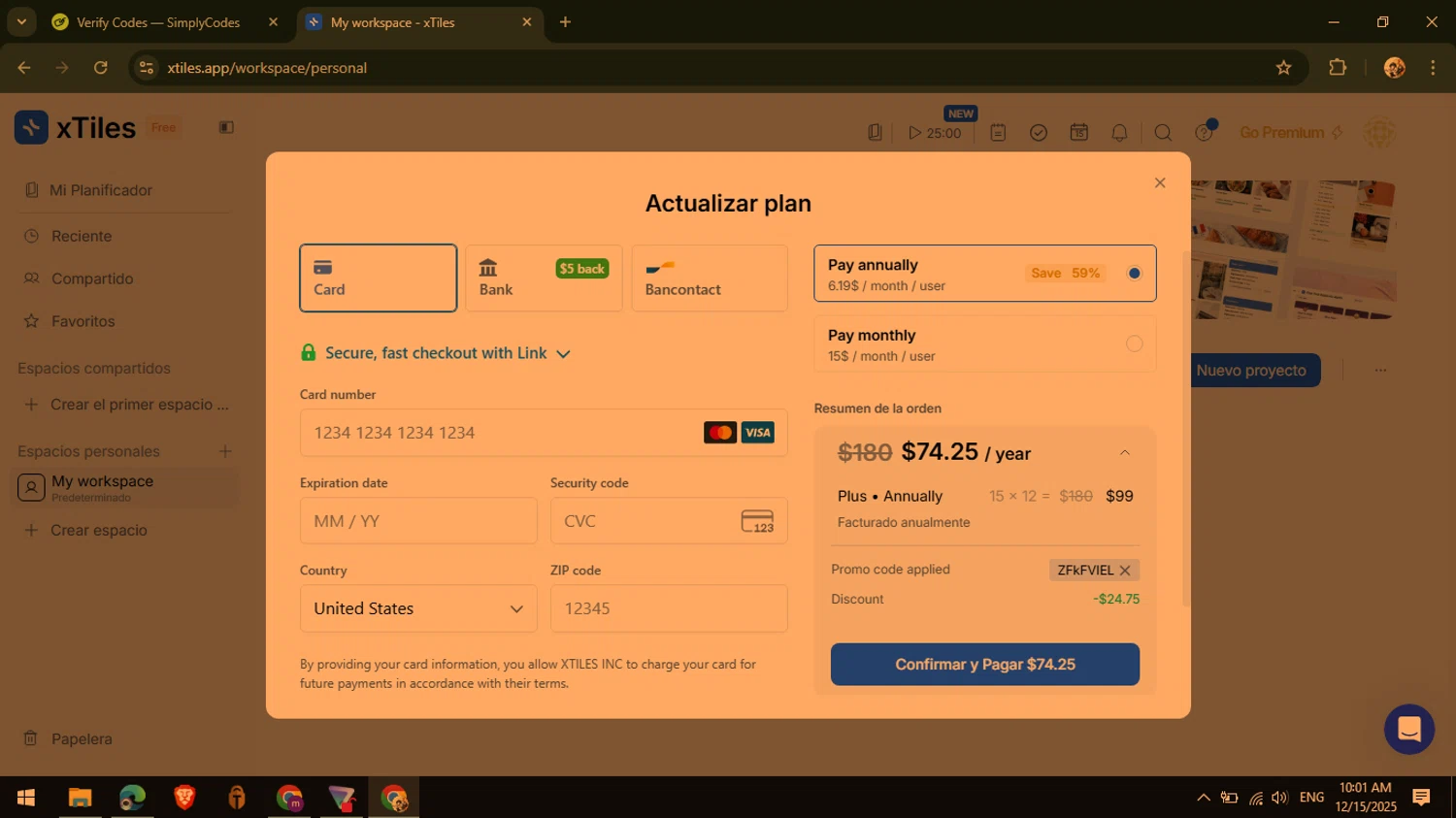
Task: Go back in browser
Action: pyautogui.click(x=24, y=68)
